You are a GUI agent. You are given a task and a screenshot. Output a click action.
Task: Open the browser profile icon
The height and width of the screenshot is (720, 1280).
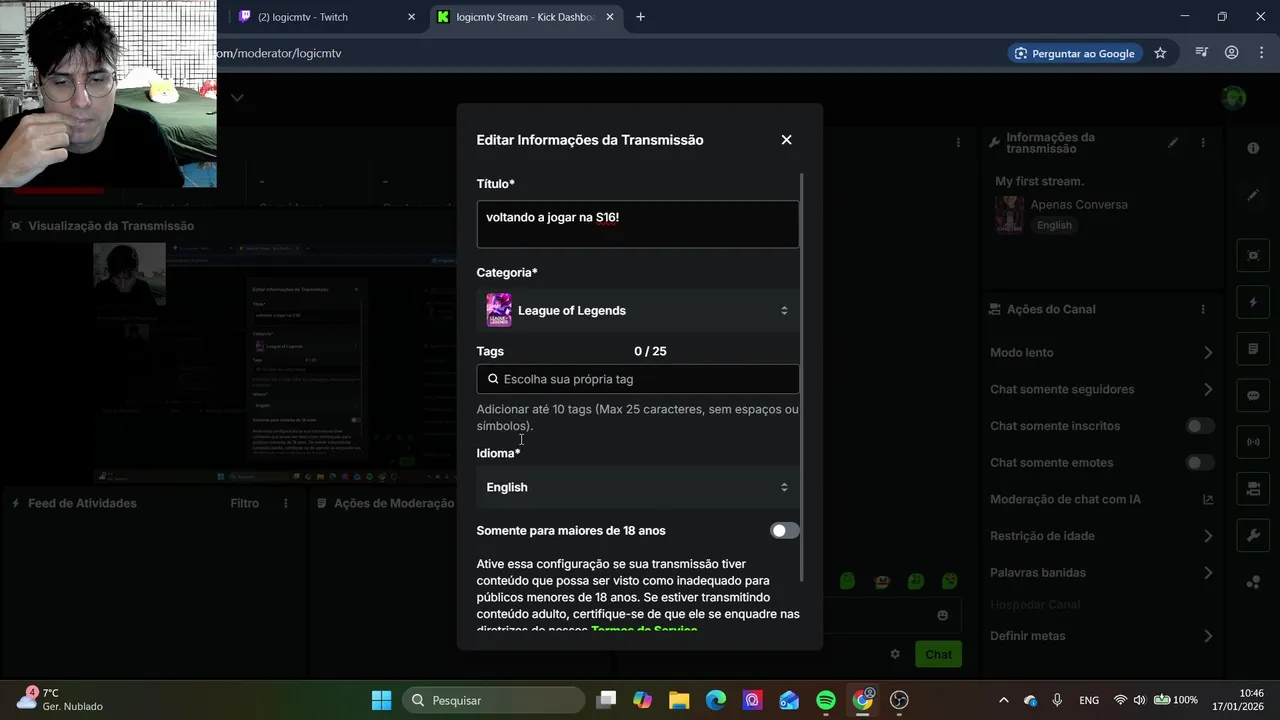click(1232, 53)
